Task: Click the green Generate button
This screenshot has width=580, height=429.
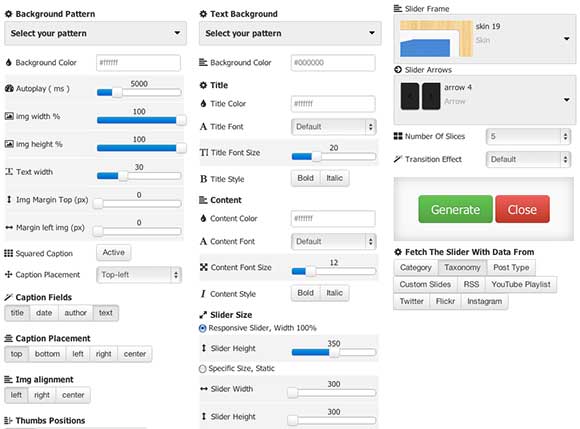Action: pyautogui.click(x=455, y=209)
